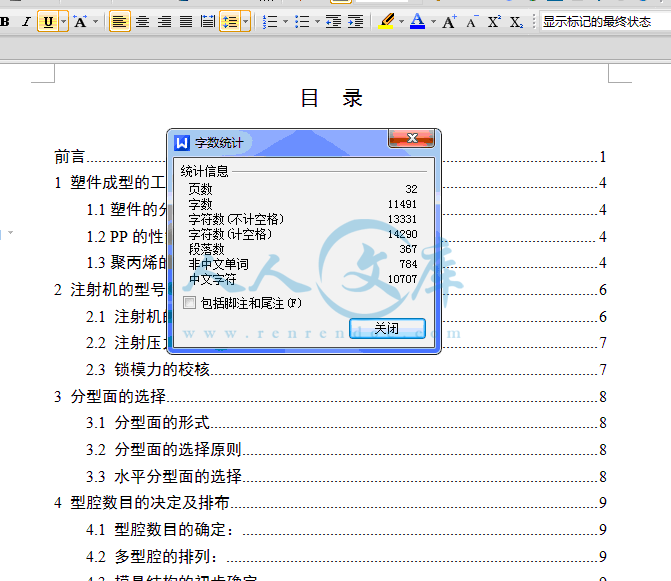
Task: Close the 字数统计 dialog with X
Action: pos(412,138)
